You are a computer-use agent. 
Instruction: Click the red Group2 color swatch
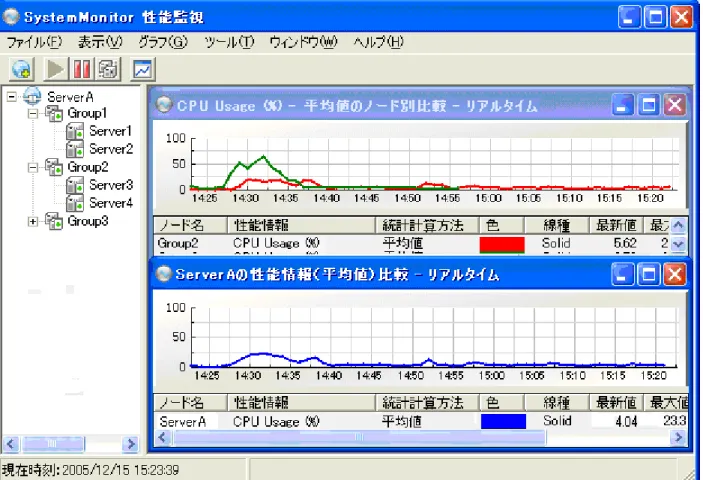[502, 244]
